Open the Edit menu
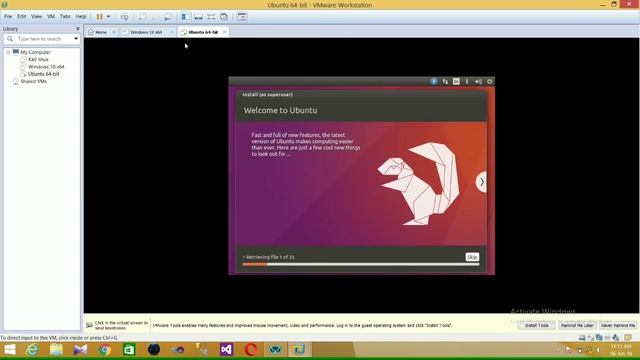The image size is (640, 360). click(22, 17)
